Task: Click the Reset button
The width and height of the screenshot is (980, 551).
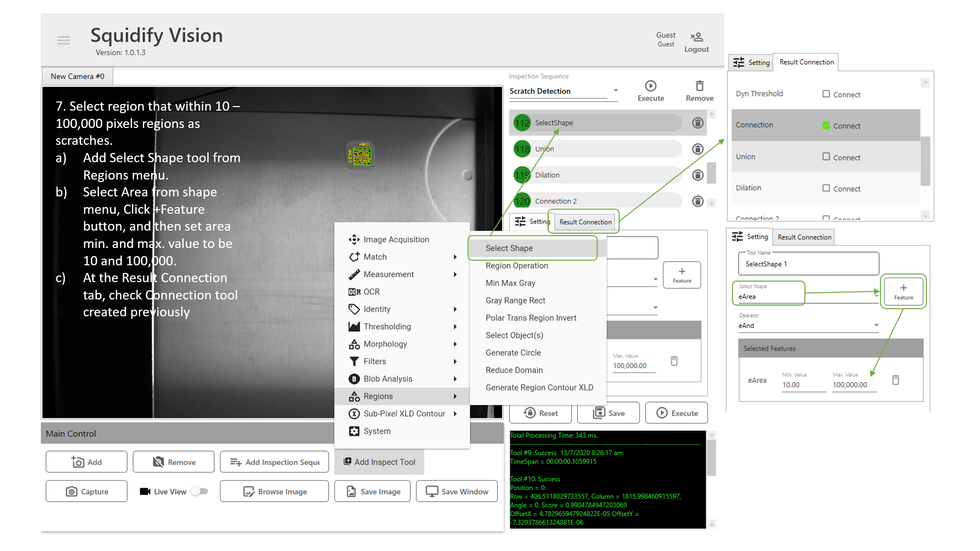Action: tap(541, 413)
